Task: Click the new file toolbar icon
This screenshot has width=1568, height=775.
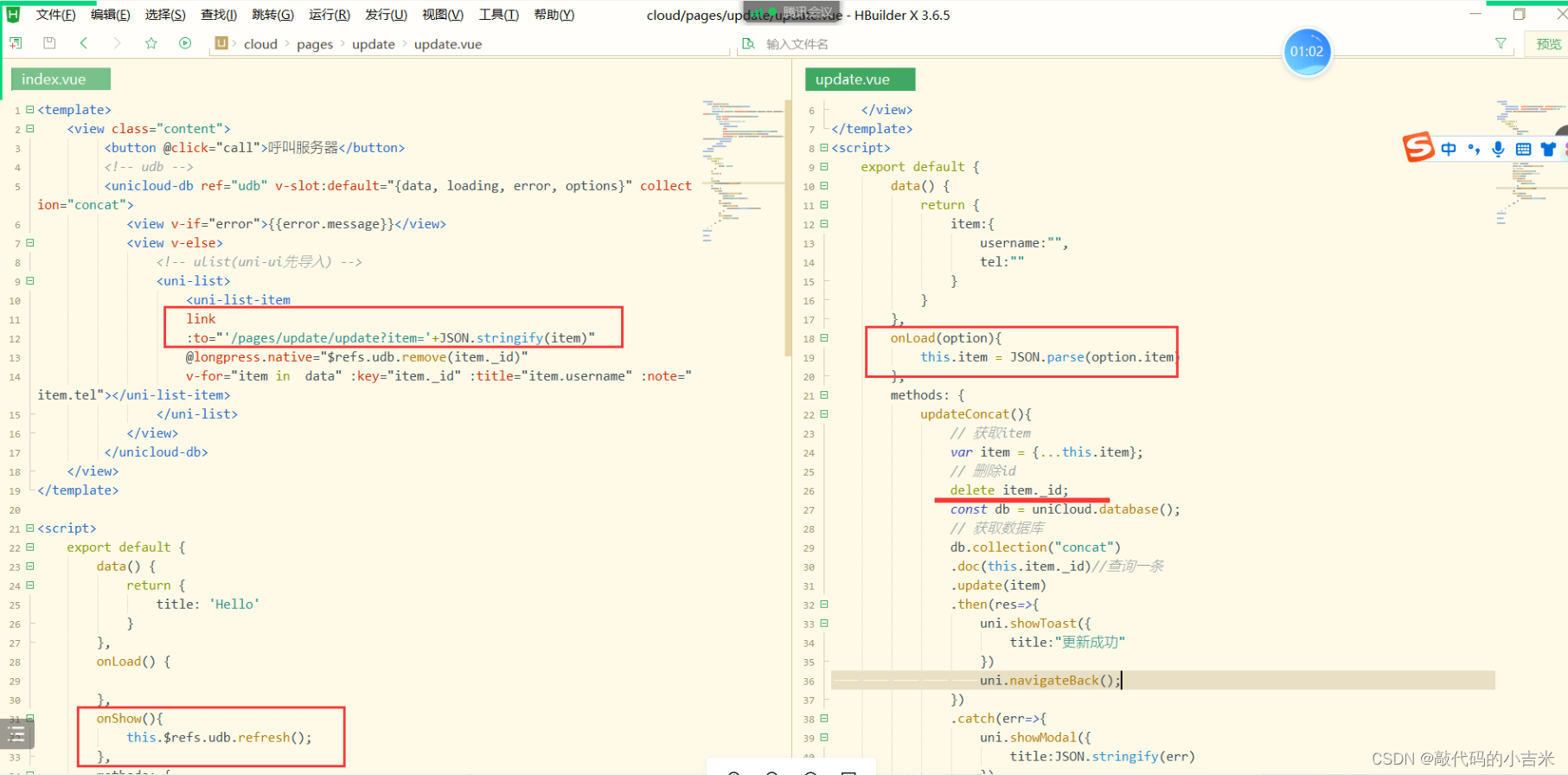Action: (x=16, y=43)
